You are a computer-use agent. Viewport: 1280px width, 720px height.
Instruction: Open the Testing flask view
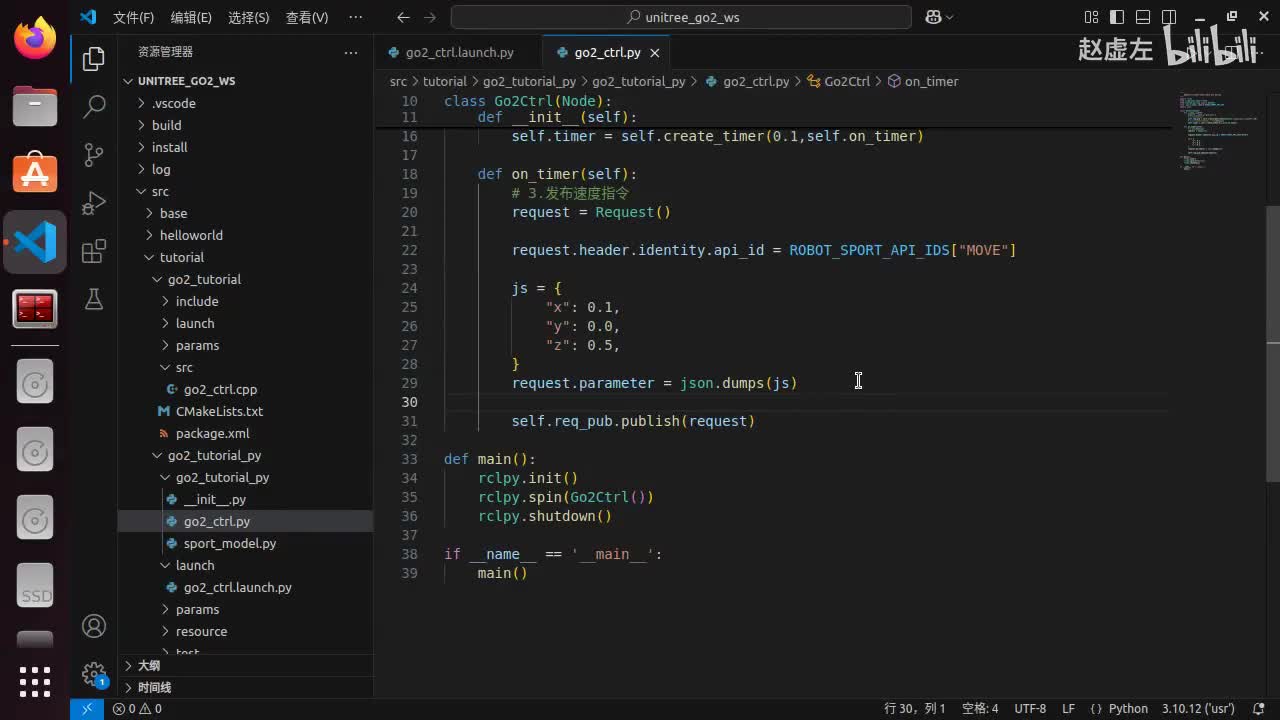[x=94, y=299]
